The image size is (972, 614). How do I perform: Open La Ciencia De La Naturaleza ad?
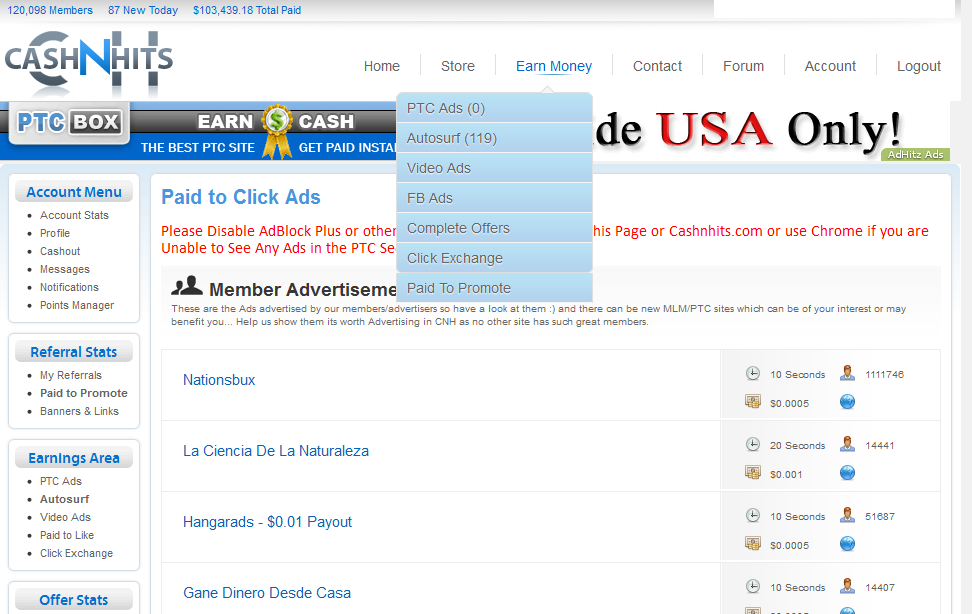[276, 451]
